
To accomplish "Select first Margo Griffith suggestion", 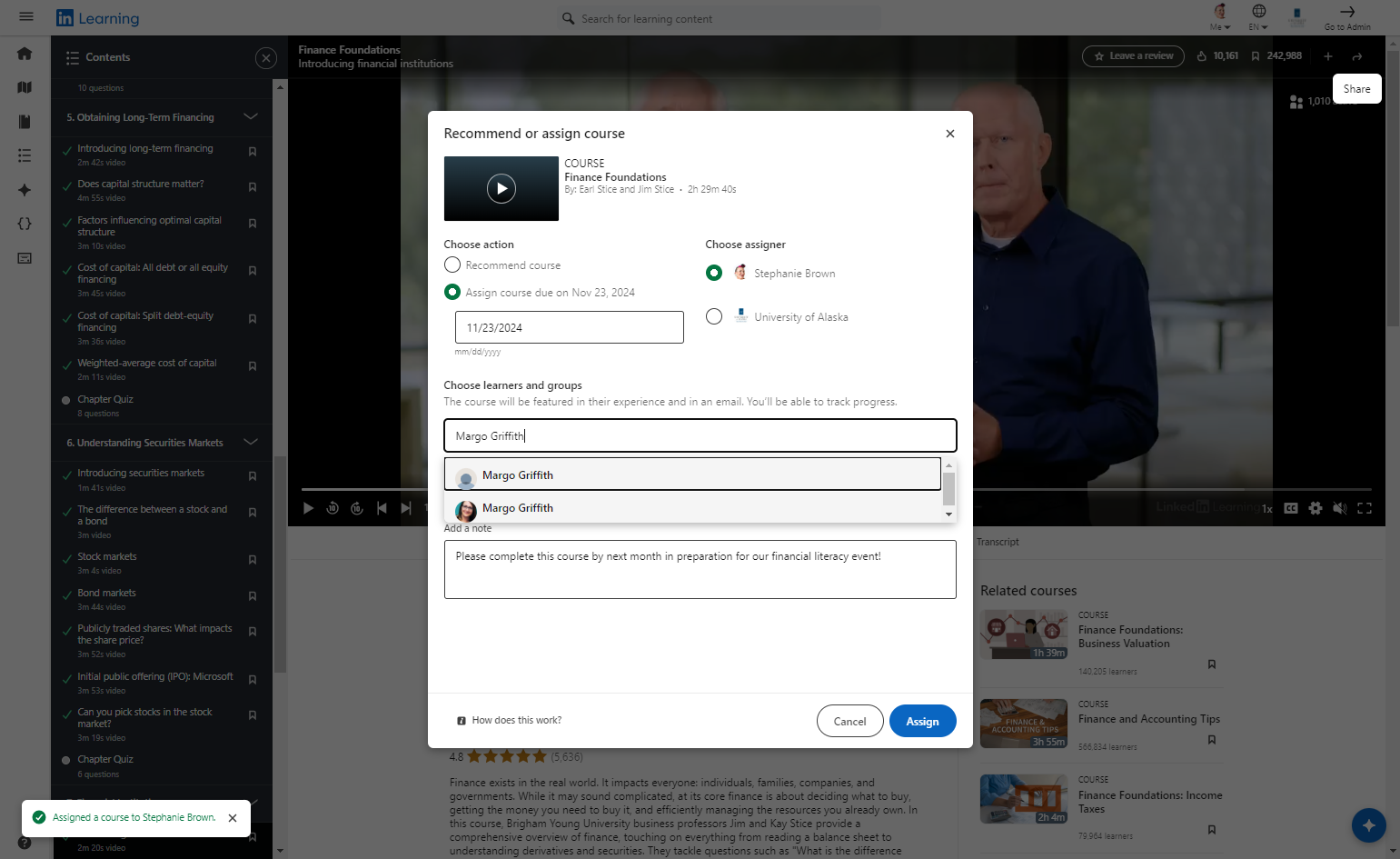I will 692,474.
